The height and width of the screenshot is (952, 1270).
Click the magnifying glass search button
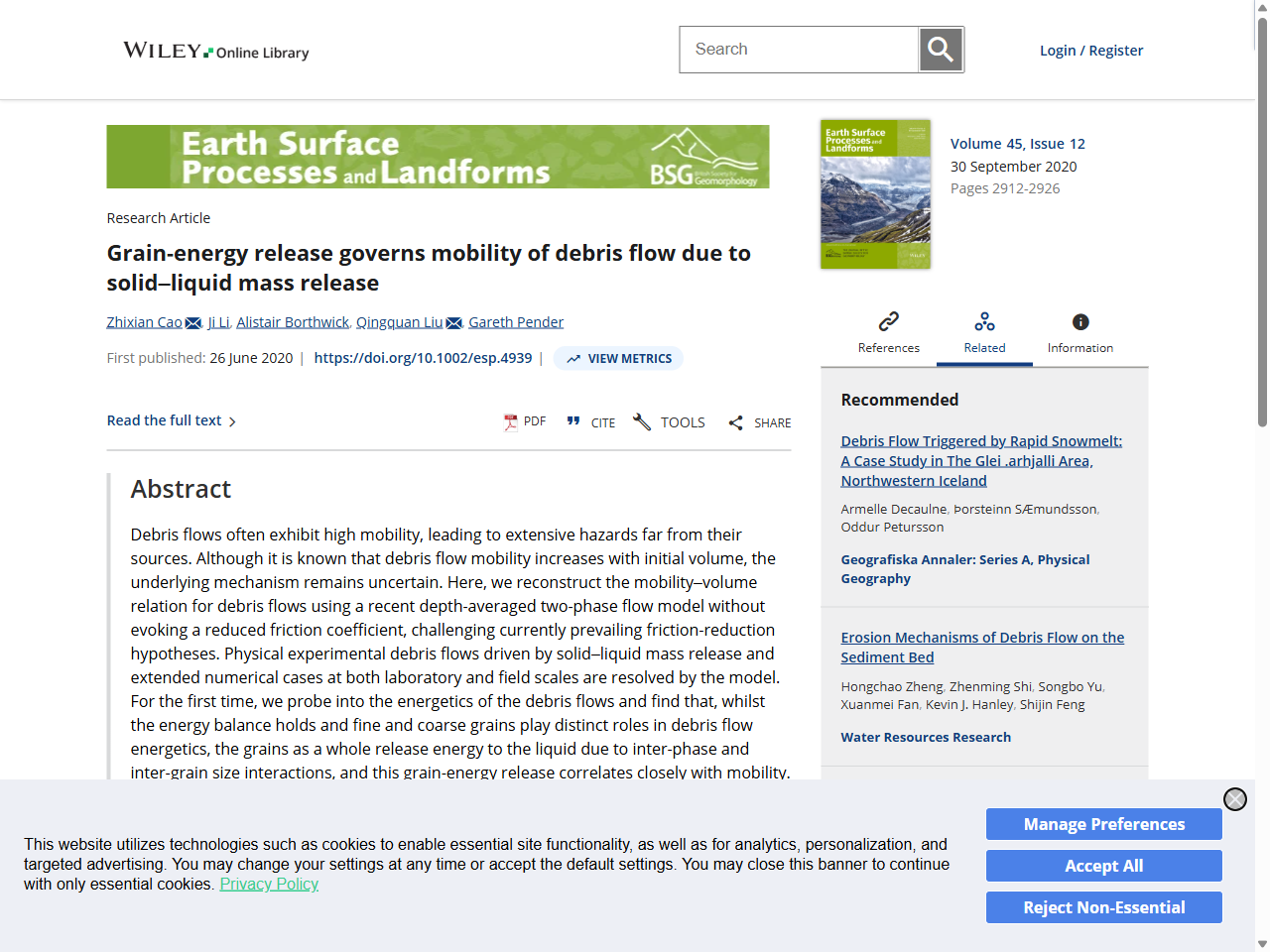pyautogui.click(x=941, y=50)
